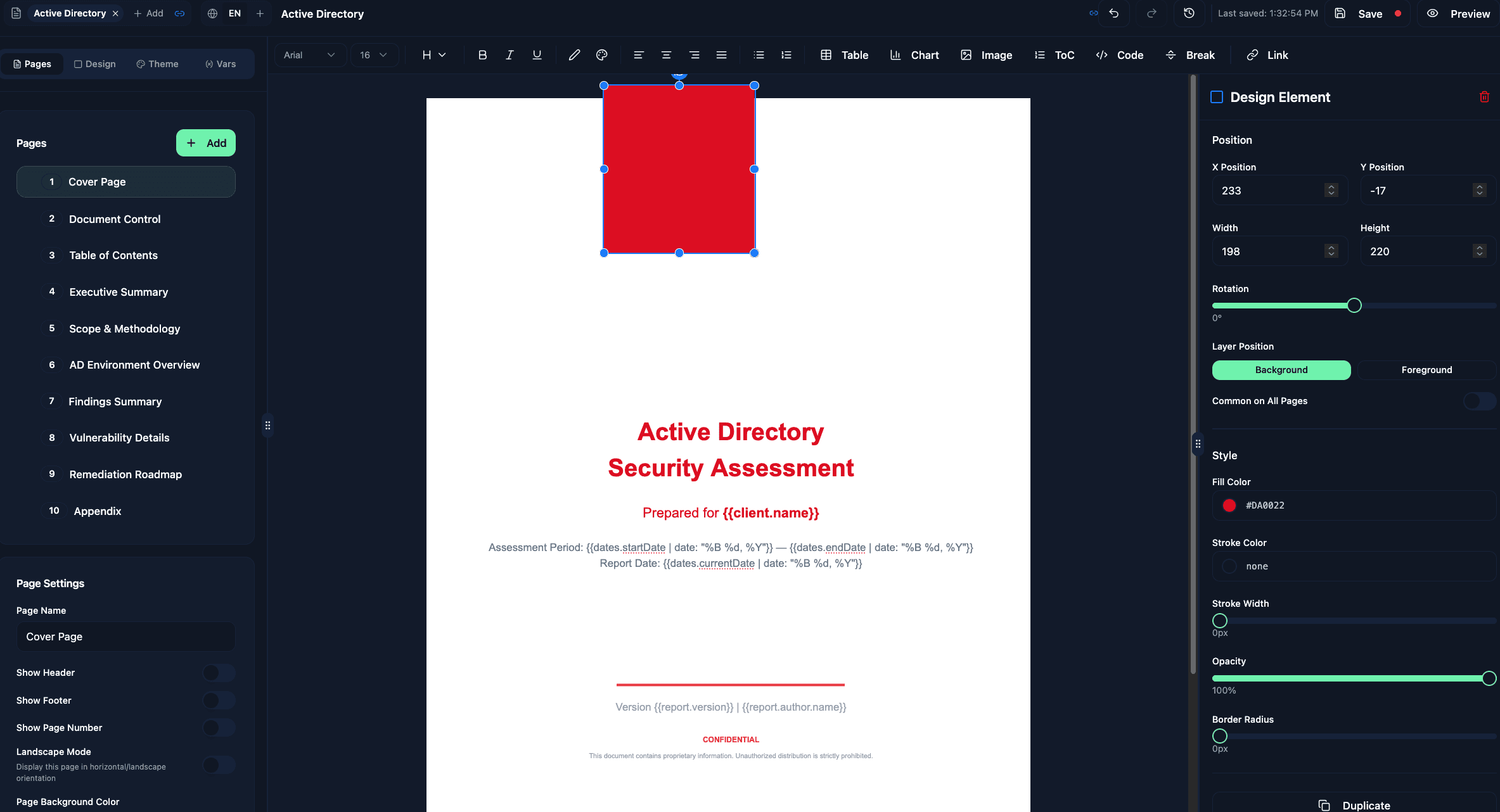This screenshot has height=812, width=1500.
Task: Open the text color palette
Action: (602, 55)
